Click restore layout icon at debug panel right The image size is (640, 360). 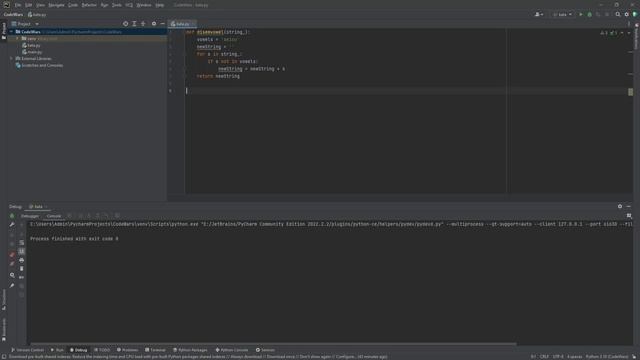[629, 216]
